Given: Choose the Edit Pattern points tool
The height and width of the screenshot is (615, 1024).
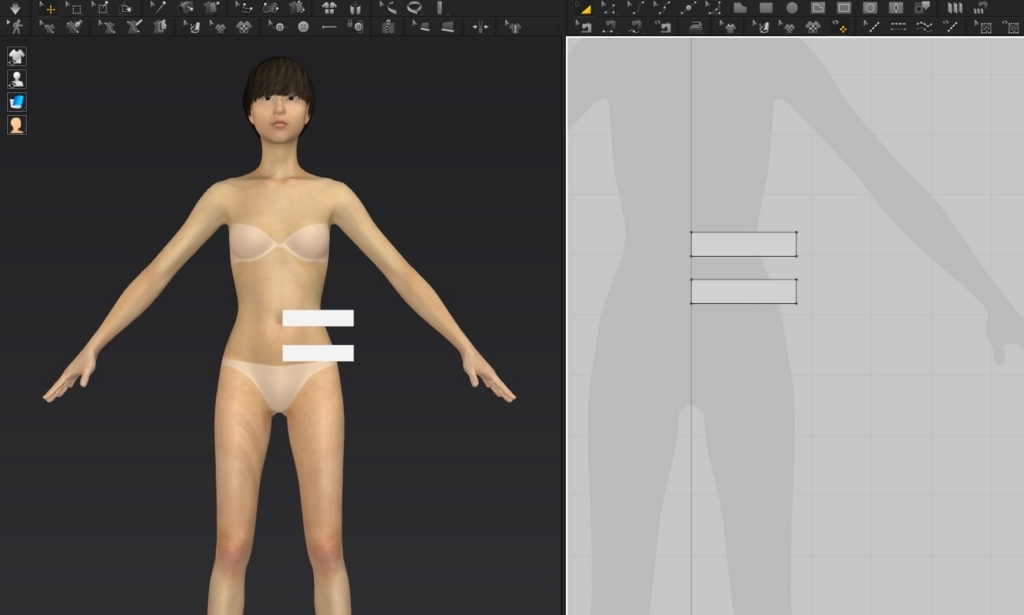Looking at the screenshot, I should [609, 8].
